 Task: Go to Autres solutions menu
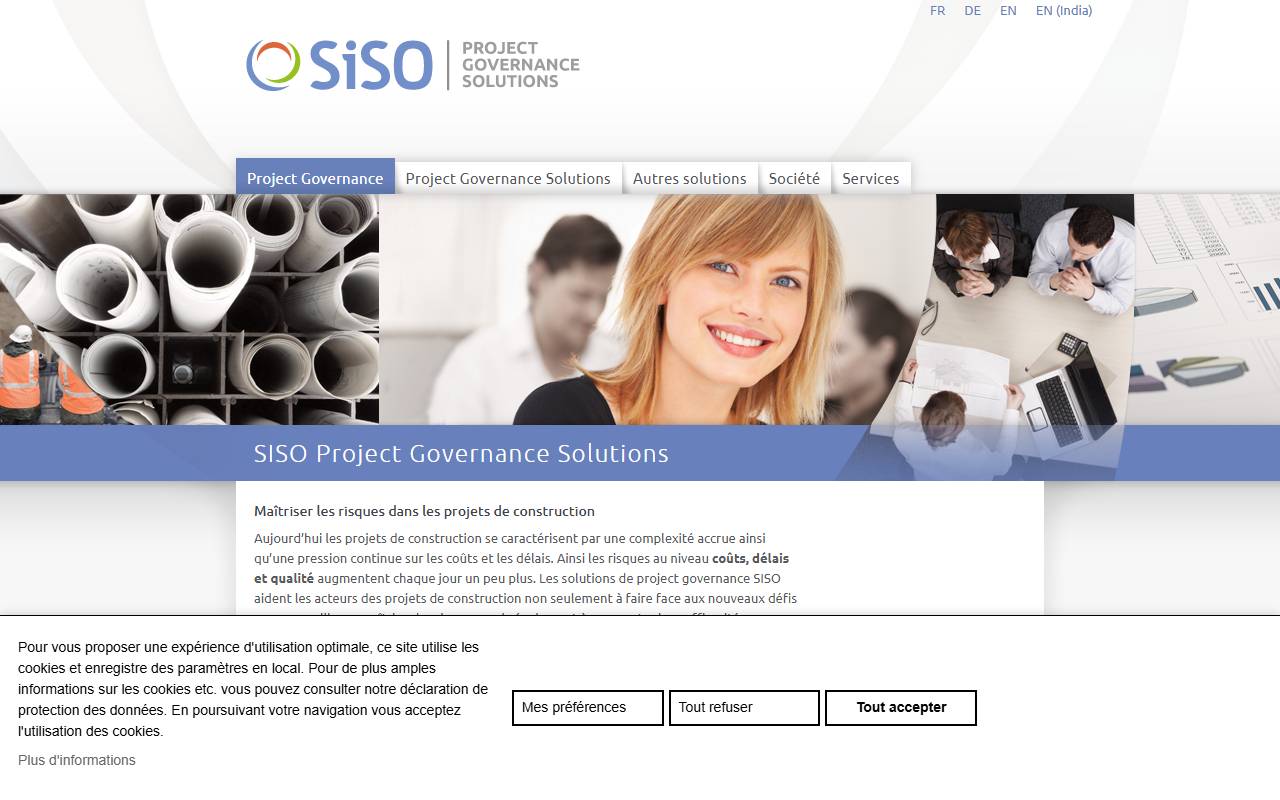690,178
